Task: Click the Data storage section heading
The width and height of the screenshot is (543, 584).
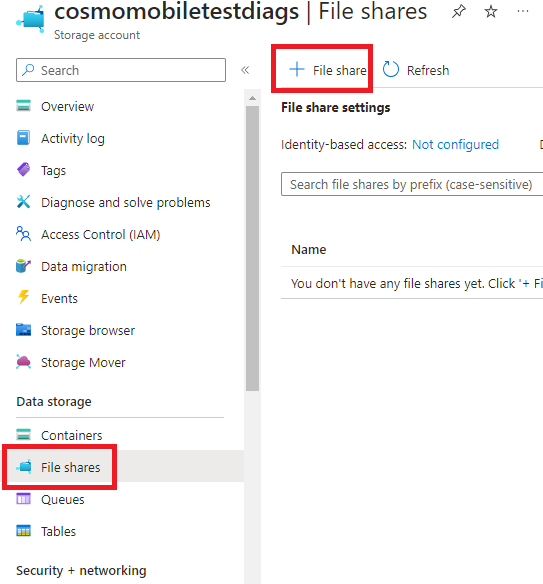Action: pyautogui.click(x=54, y=402)
